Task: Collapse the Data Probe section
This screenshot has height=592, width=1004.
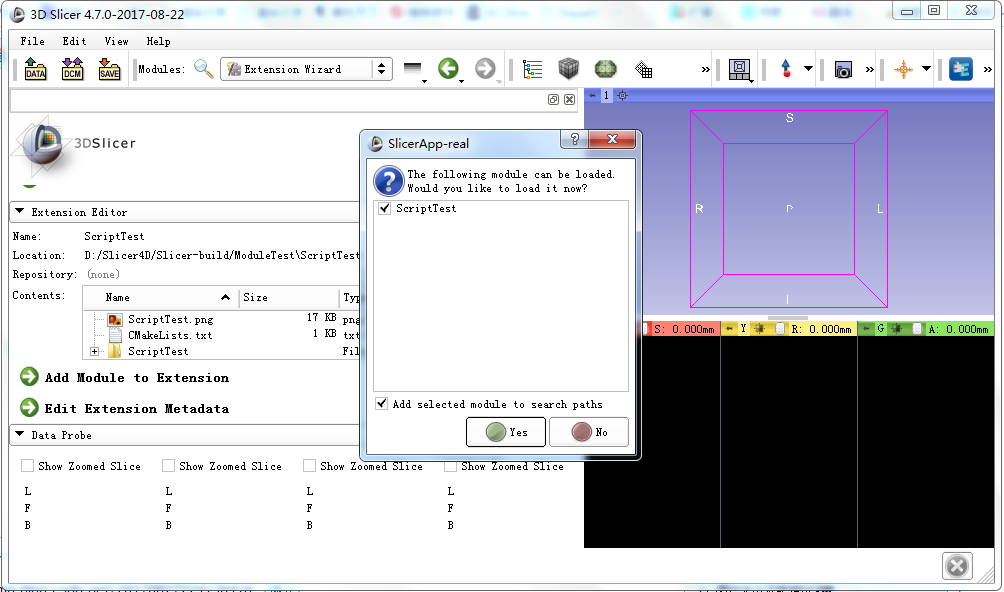Action: (x=19, y=435)
